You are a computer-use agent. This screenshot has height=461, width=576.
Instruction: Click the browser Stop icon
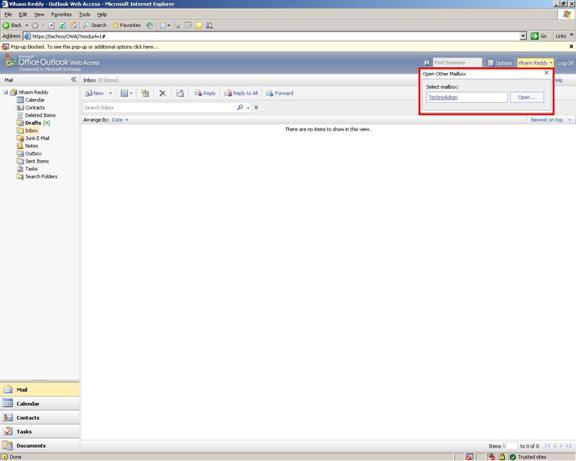pyautogui.click(x=51, y=25)
